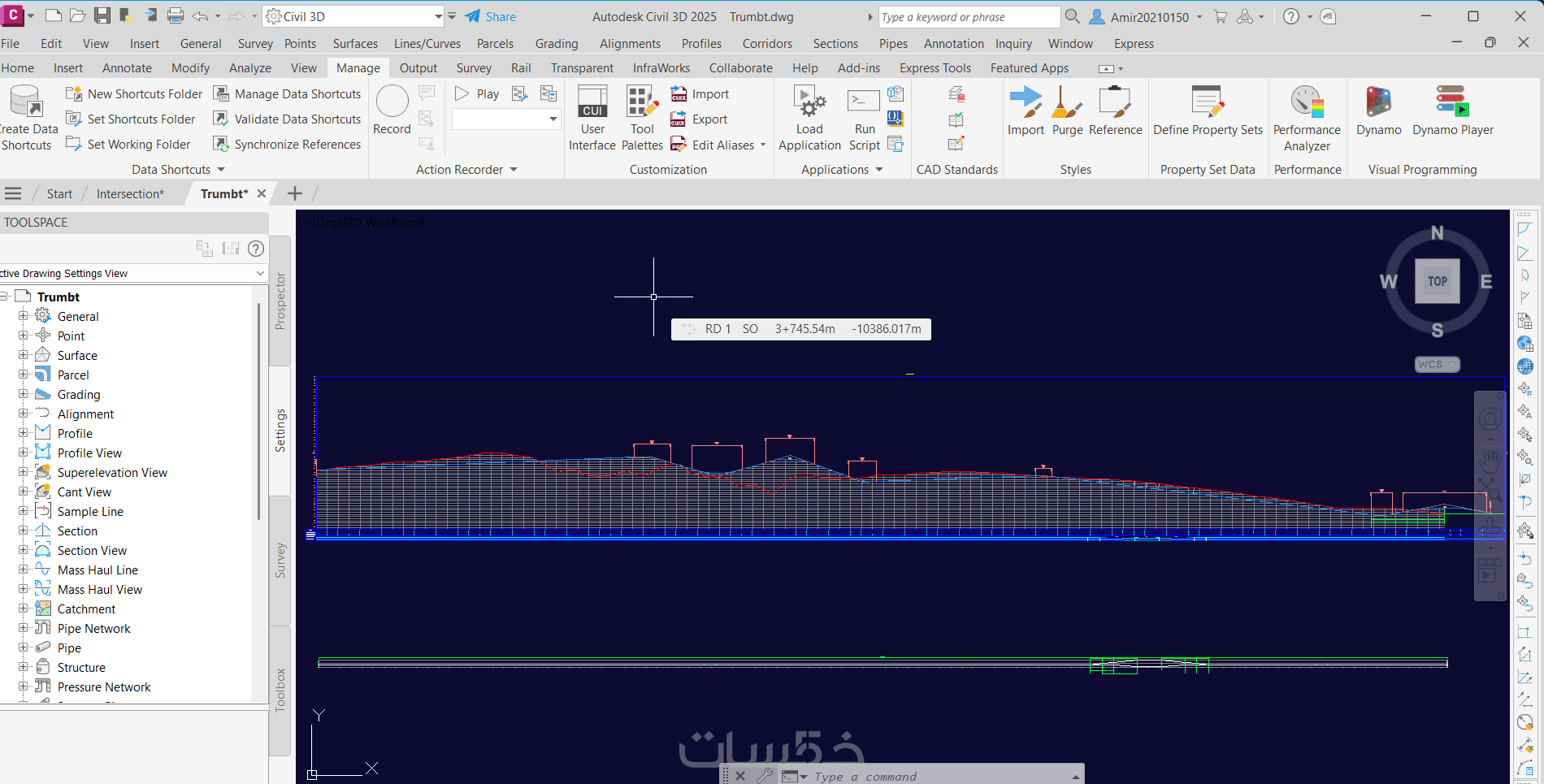Expand the Surface settings node
The height and width of the screenshot is (784, 1544).
(x=24, y=355)
